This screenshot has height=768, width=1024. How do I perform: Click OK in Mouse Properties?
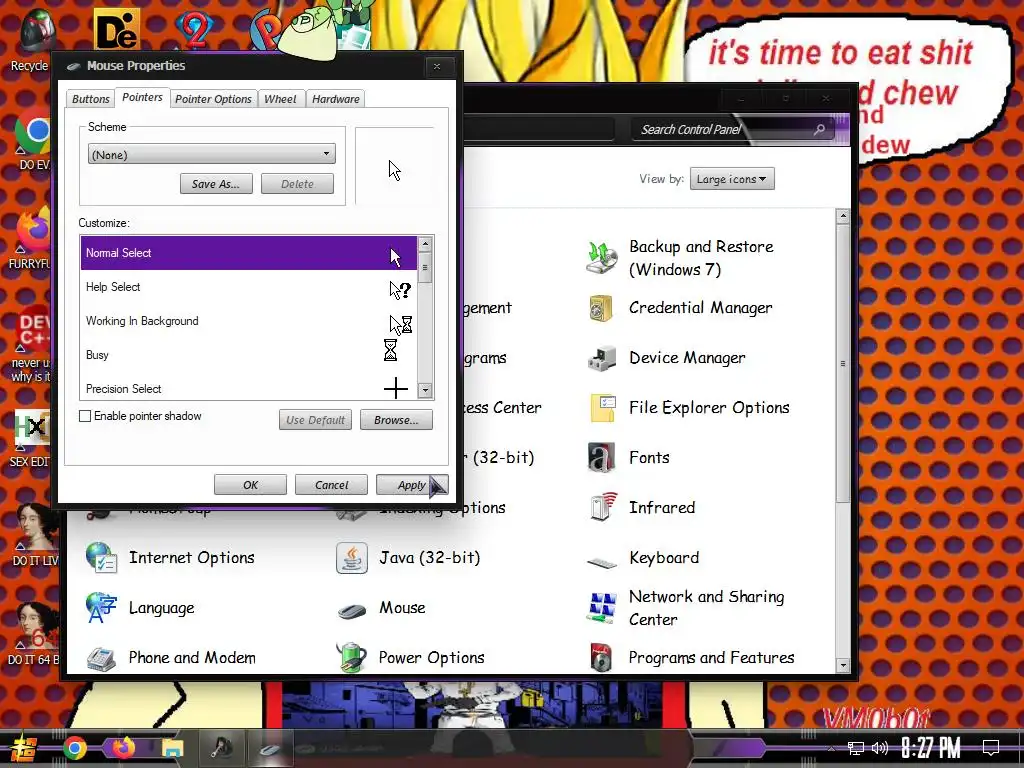tap(250, 485)
